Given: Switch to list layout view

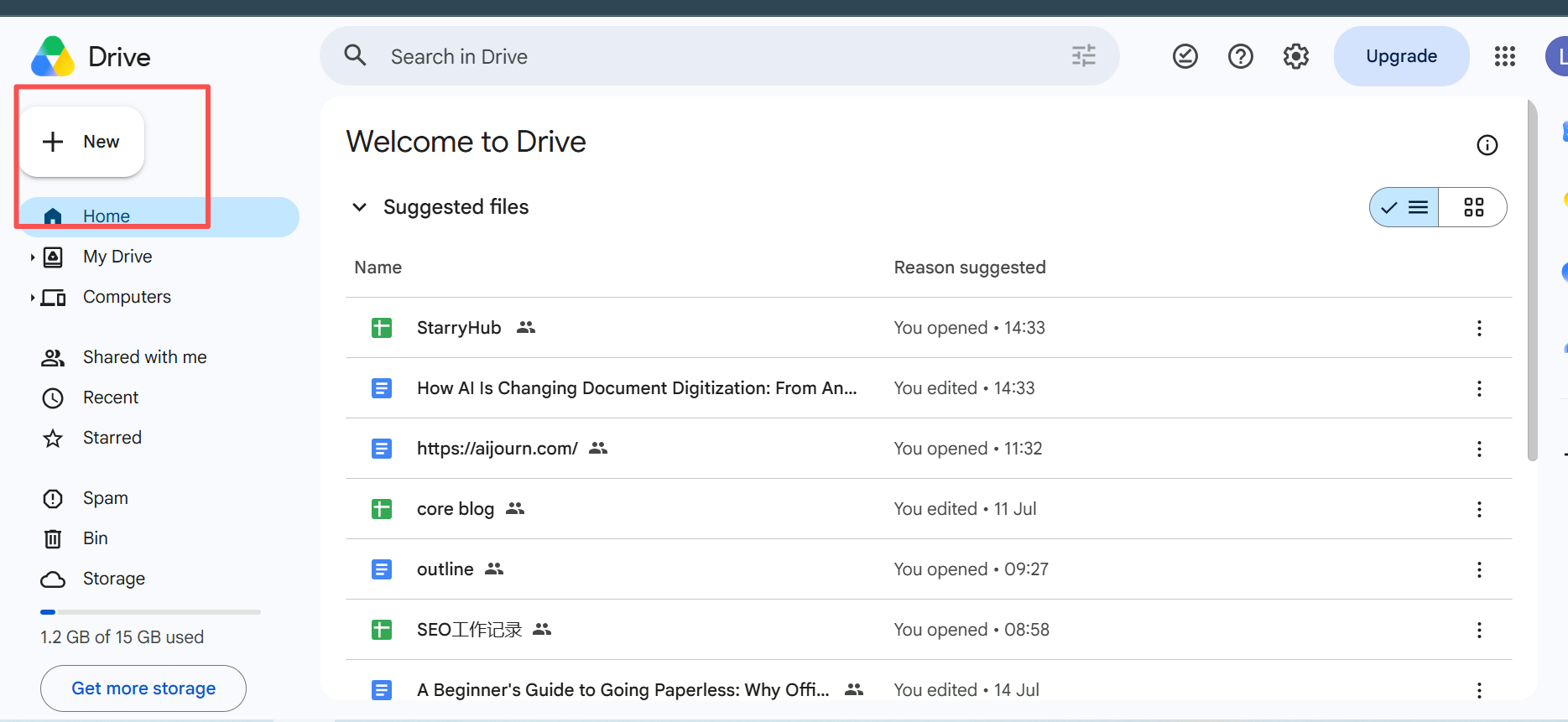Looking at the screenshot, I should click(1404, 207).
